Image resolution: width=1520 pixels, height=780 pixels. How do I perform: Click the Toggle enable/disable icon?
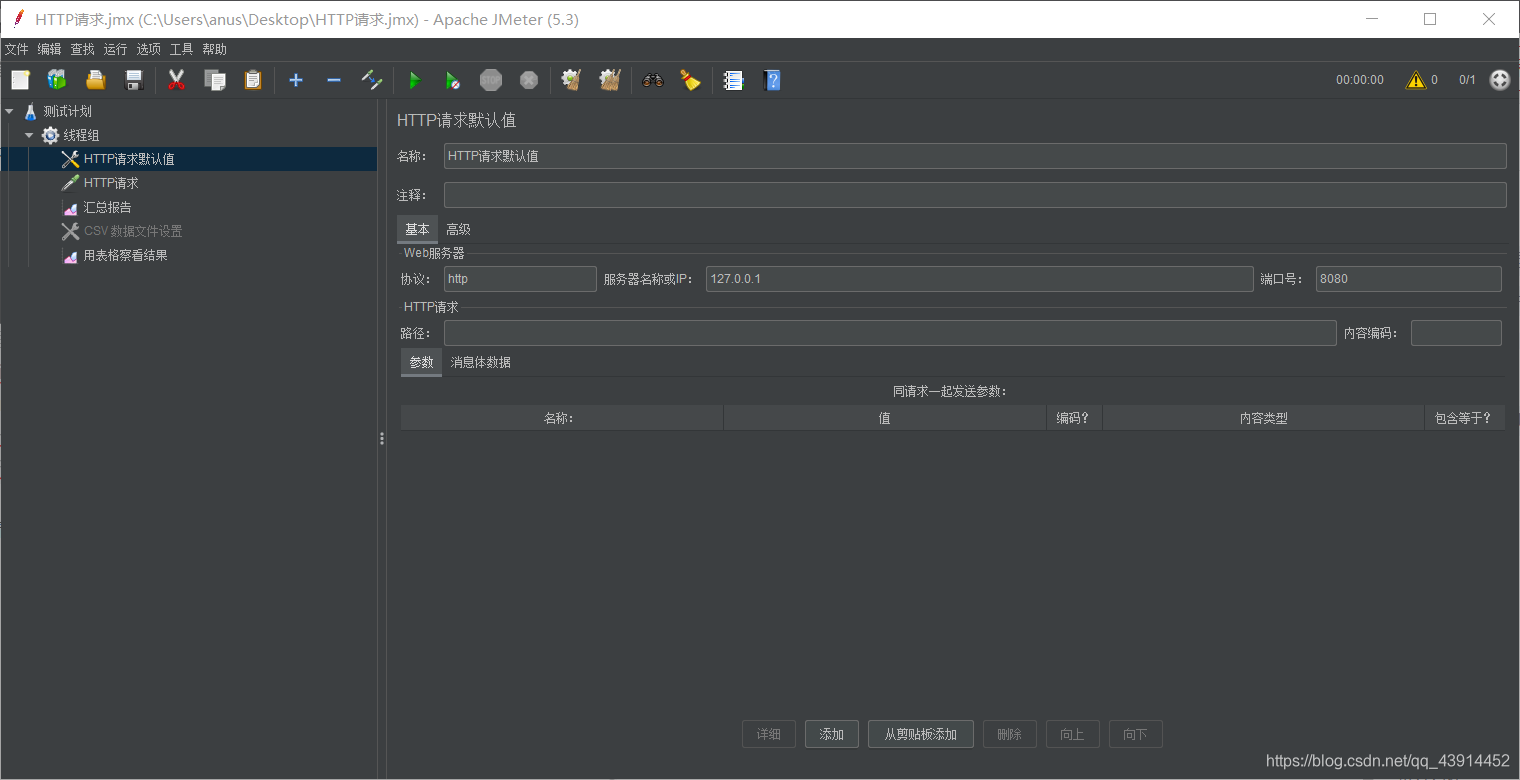pos(372,80)
